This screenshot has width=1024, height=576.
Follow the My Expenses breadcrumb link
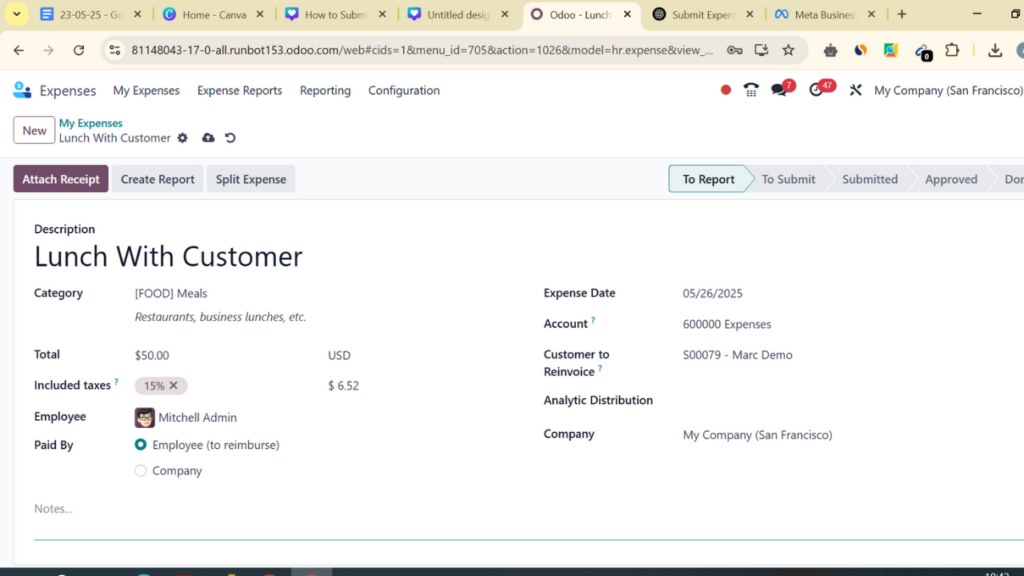click(91, 123)
